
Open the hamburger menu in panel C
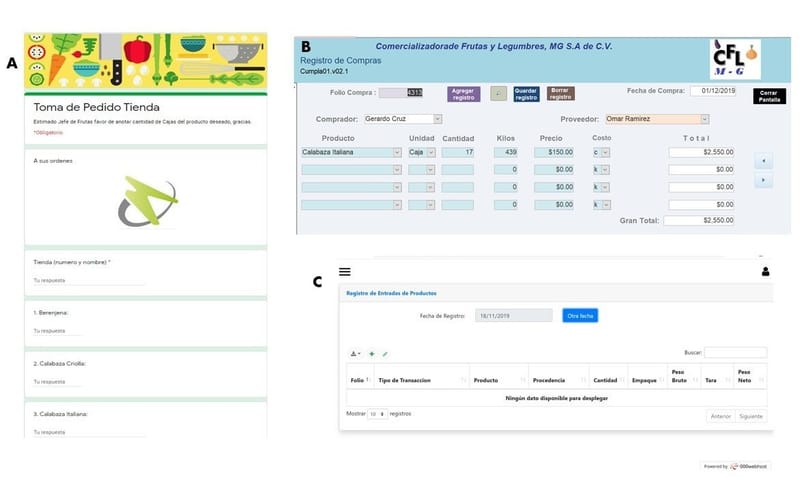pyautogui.click(x=345, y=272)
